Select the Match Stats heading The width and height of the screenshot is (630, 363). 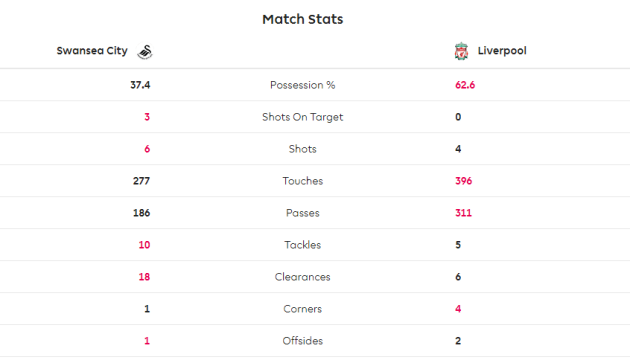click(303, 19)
